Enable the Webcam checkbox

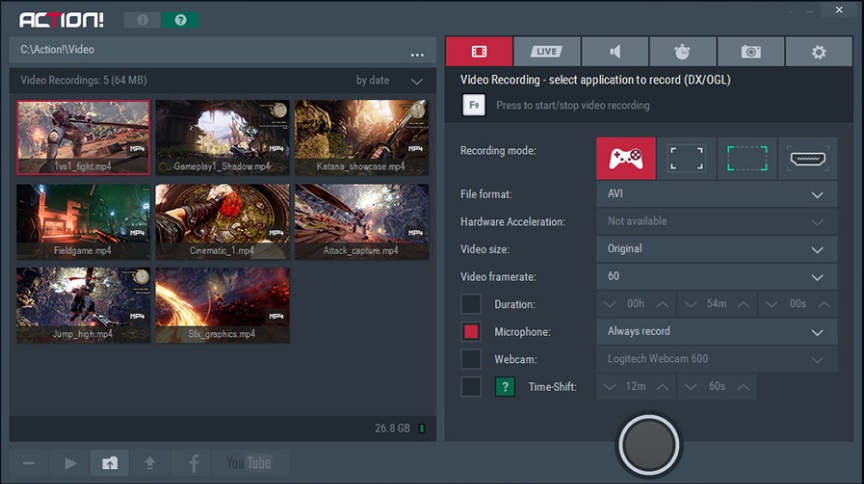[471, 359]
